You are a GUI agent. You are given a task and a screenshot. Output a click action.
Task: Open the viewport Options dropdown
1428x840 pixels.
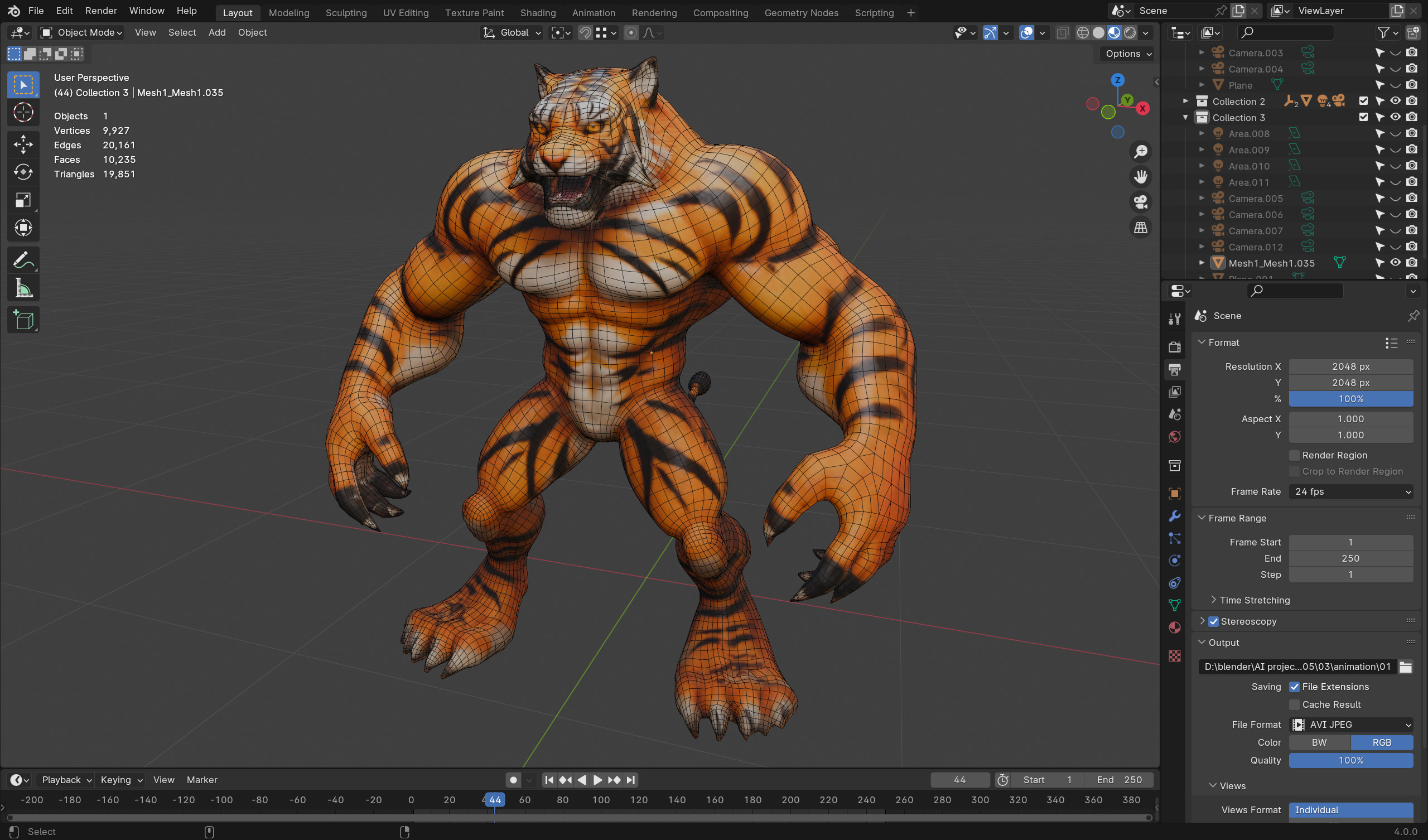coord(1128,54)
